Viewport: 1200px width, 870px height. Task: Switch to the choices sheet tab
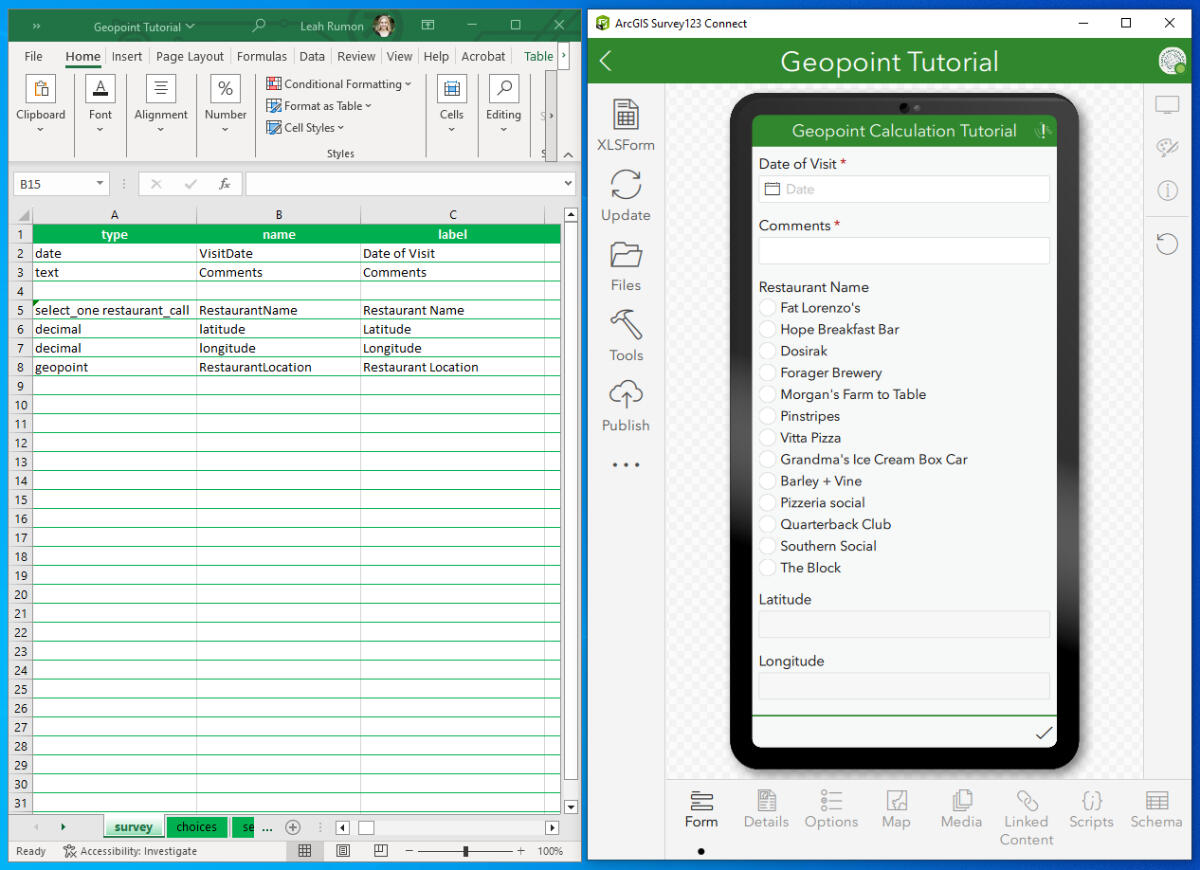click(x=196, y=827)
